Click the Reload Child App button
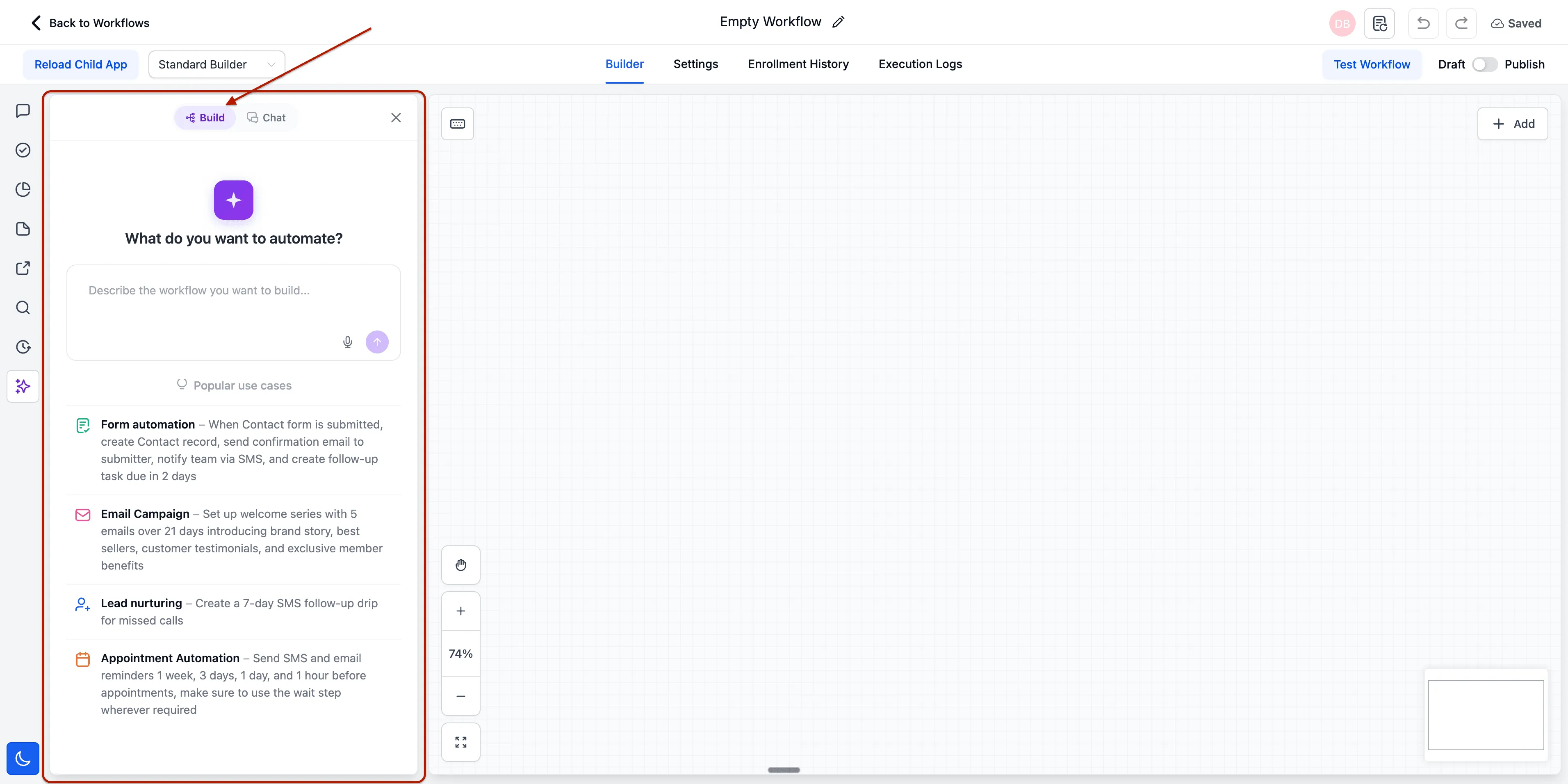1568x784 pixels. (80, 64)
